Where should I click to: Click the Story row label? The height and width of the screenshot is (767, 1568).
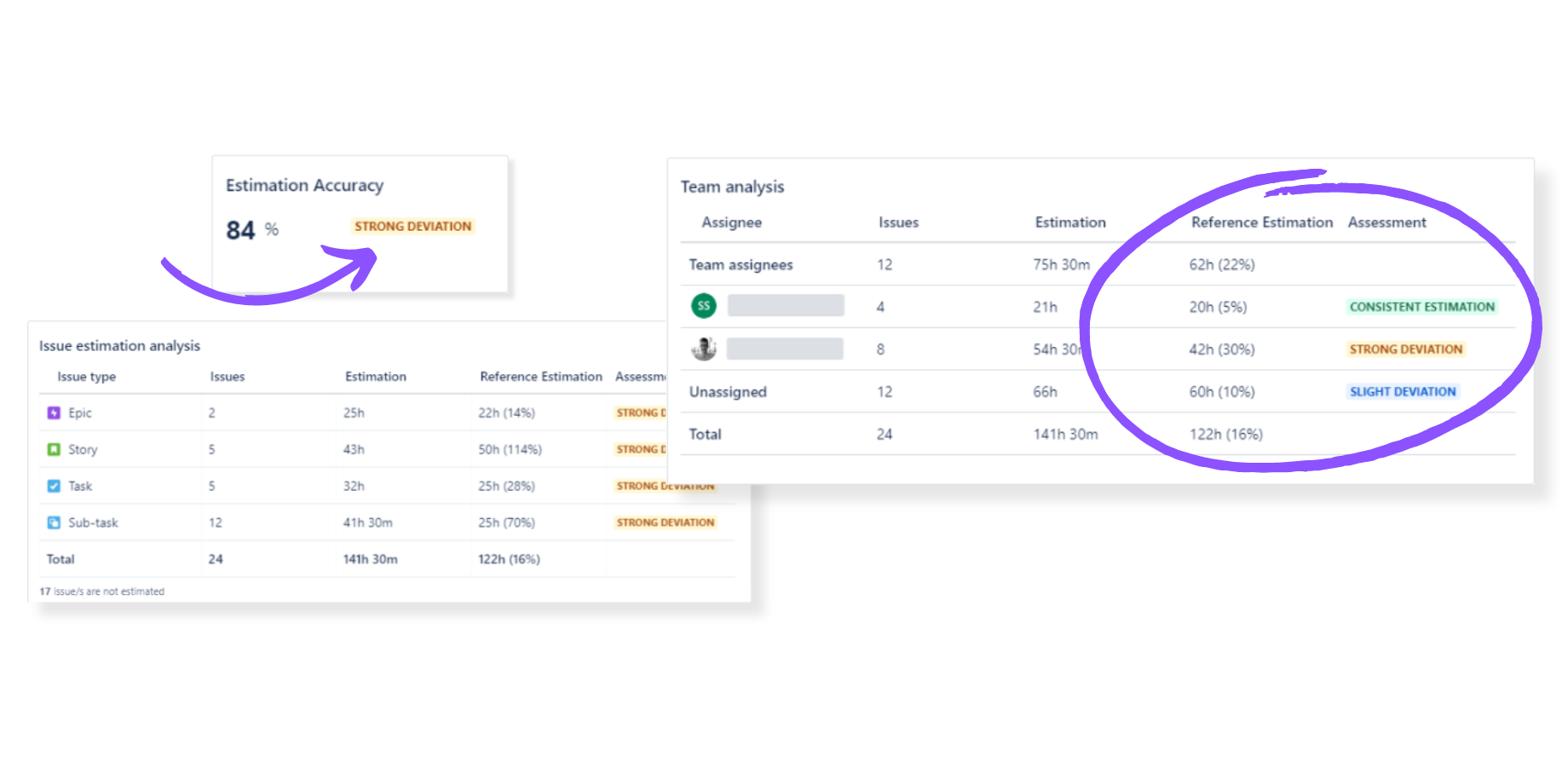click(x=83, y=450)
